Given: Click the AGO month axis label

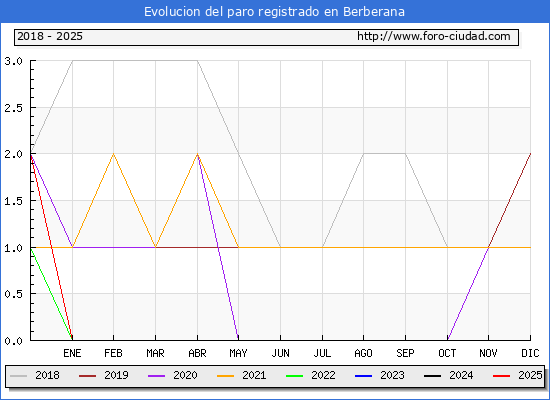Looking at the screenshot, I should coord(363,353).
